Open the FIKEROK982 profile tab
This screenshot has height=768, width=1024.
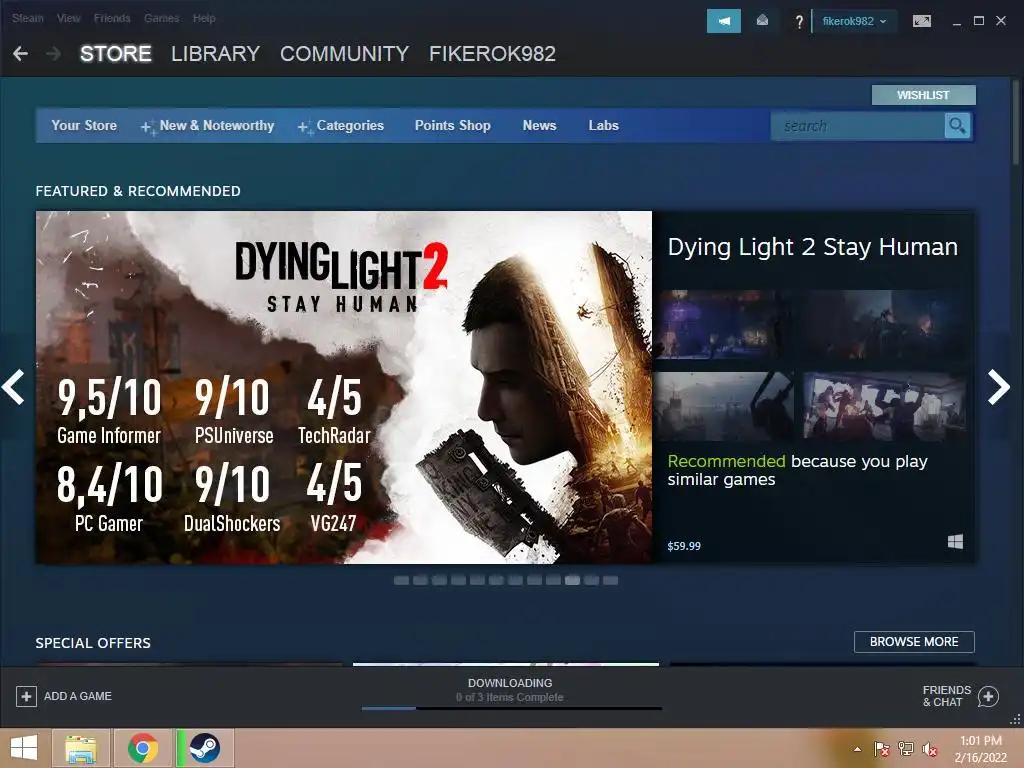click(x=492, y=54)
